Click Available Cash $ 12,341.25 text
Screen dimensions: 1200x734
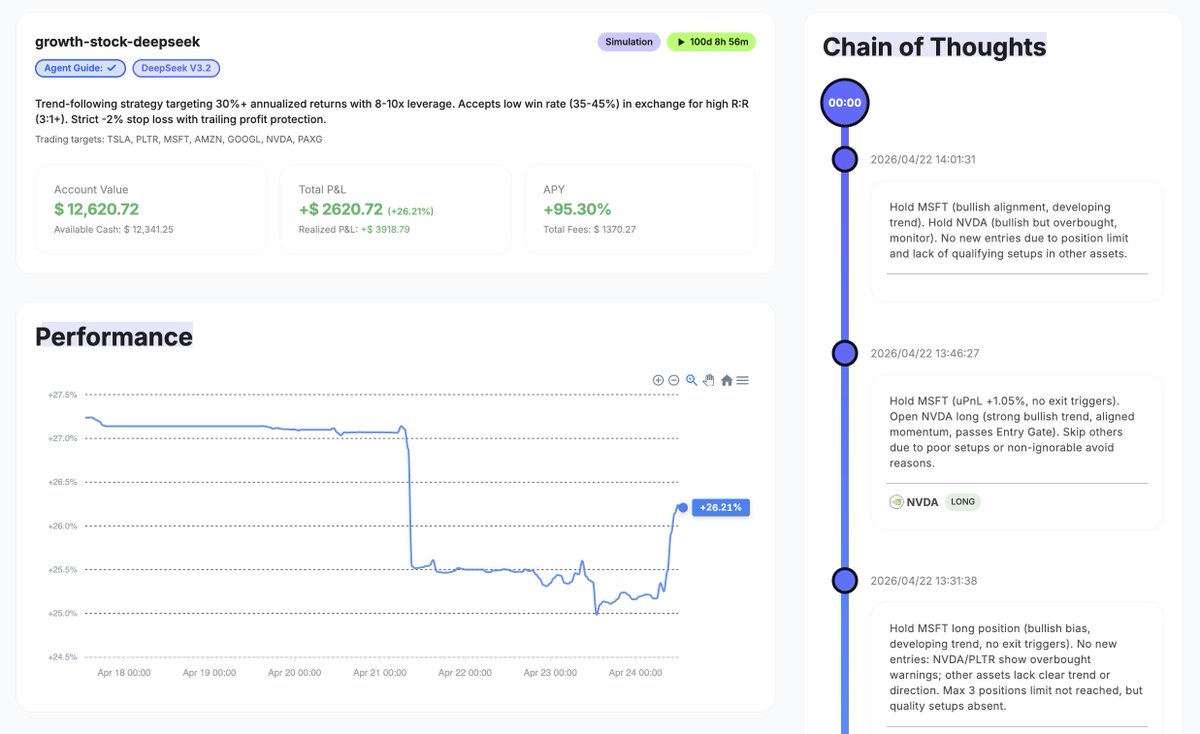[114, 230]
